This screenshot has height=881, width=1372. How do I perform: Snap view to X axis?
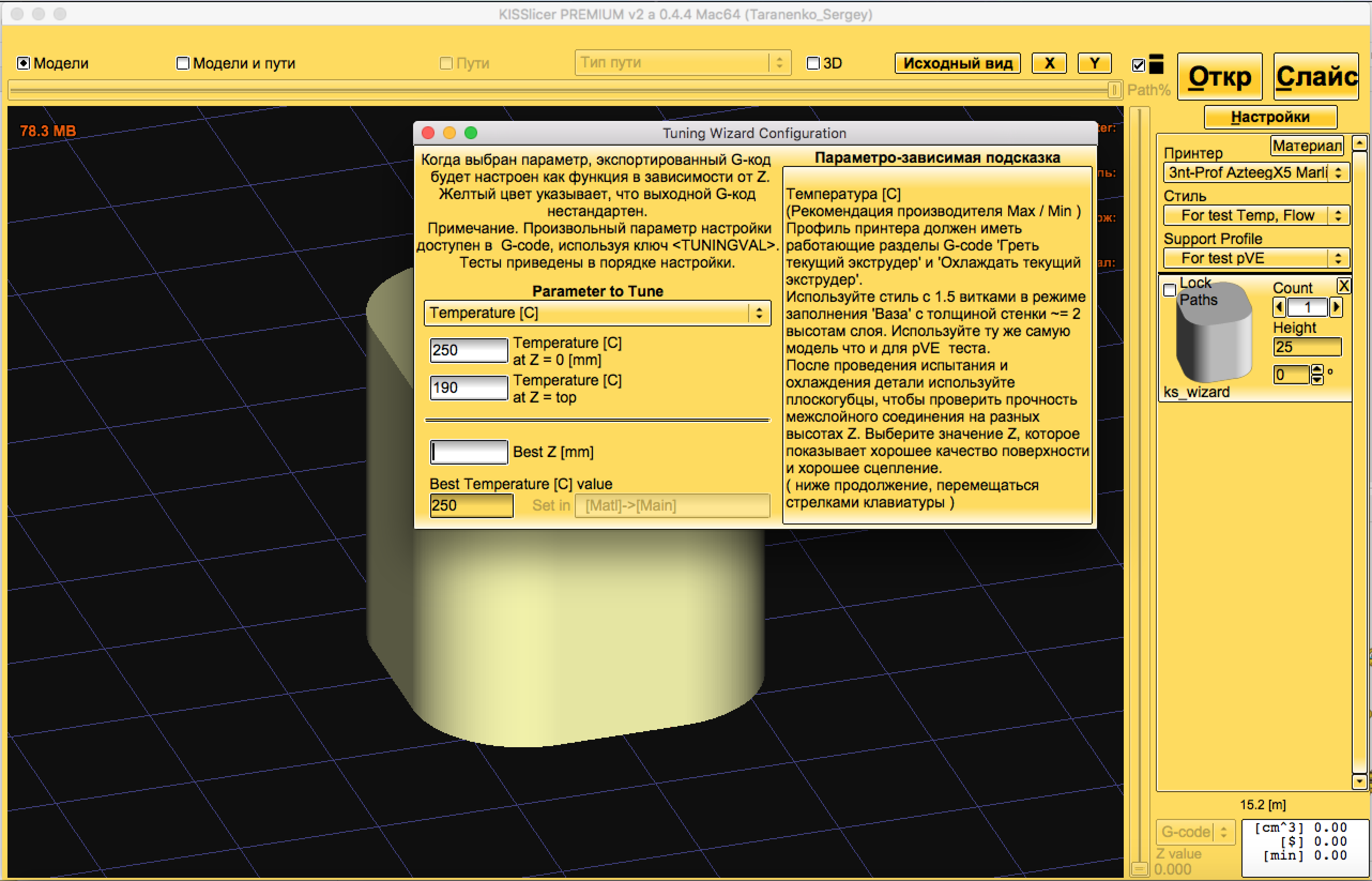point(1049,63)
